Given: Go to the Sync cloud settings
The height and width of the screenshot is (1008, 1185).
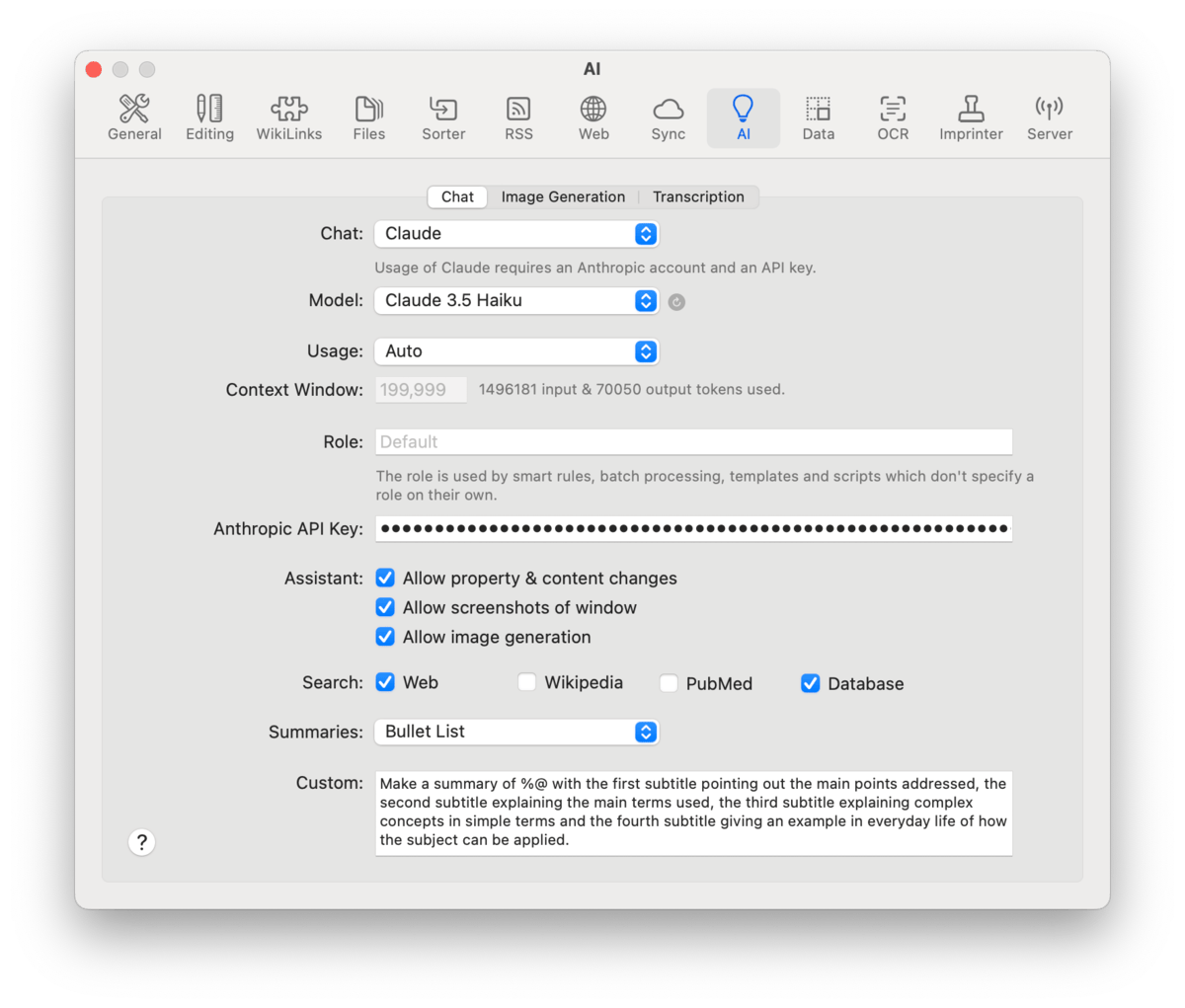Looking at the screenshot, I should (668, 118).
